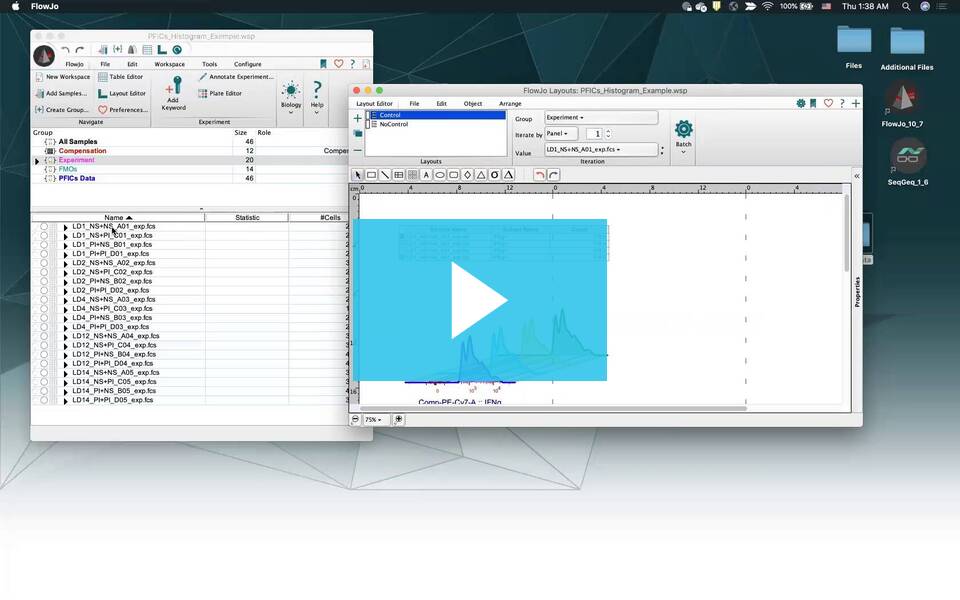Click the undo arrow in workspace quick toolbar

coord(66,50)
